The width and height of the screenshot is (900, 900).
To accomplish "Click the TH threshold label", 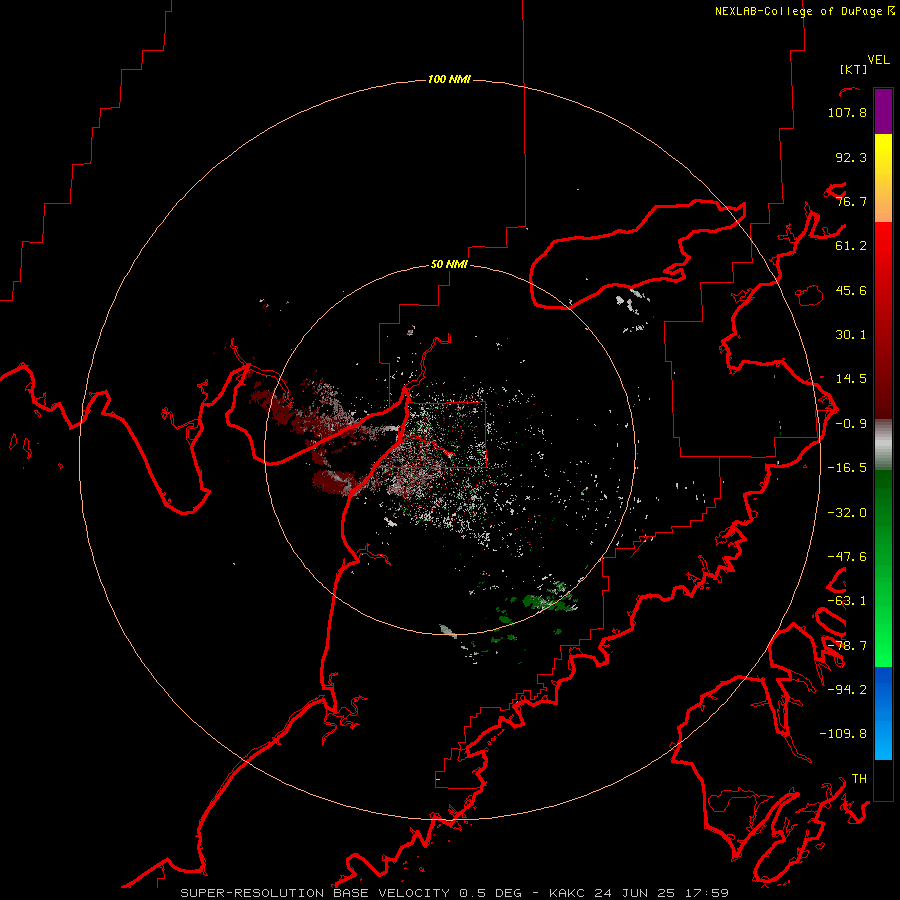I will click(x=859, y=779).
